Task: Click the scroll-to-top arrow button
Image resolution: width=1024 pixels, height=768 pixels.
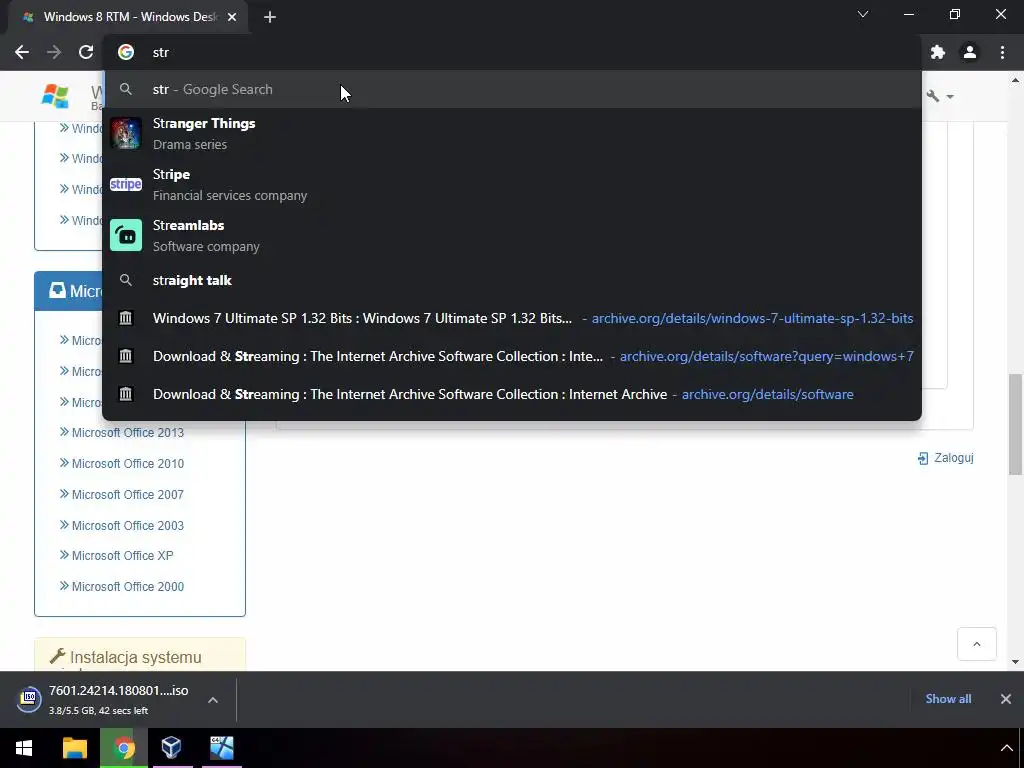Action: click(x=977, y=644)
